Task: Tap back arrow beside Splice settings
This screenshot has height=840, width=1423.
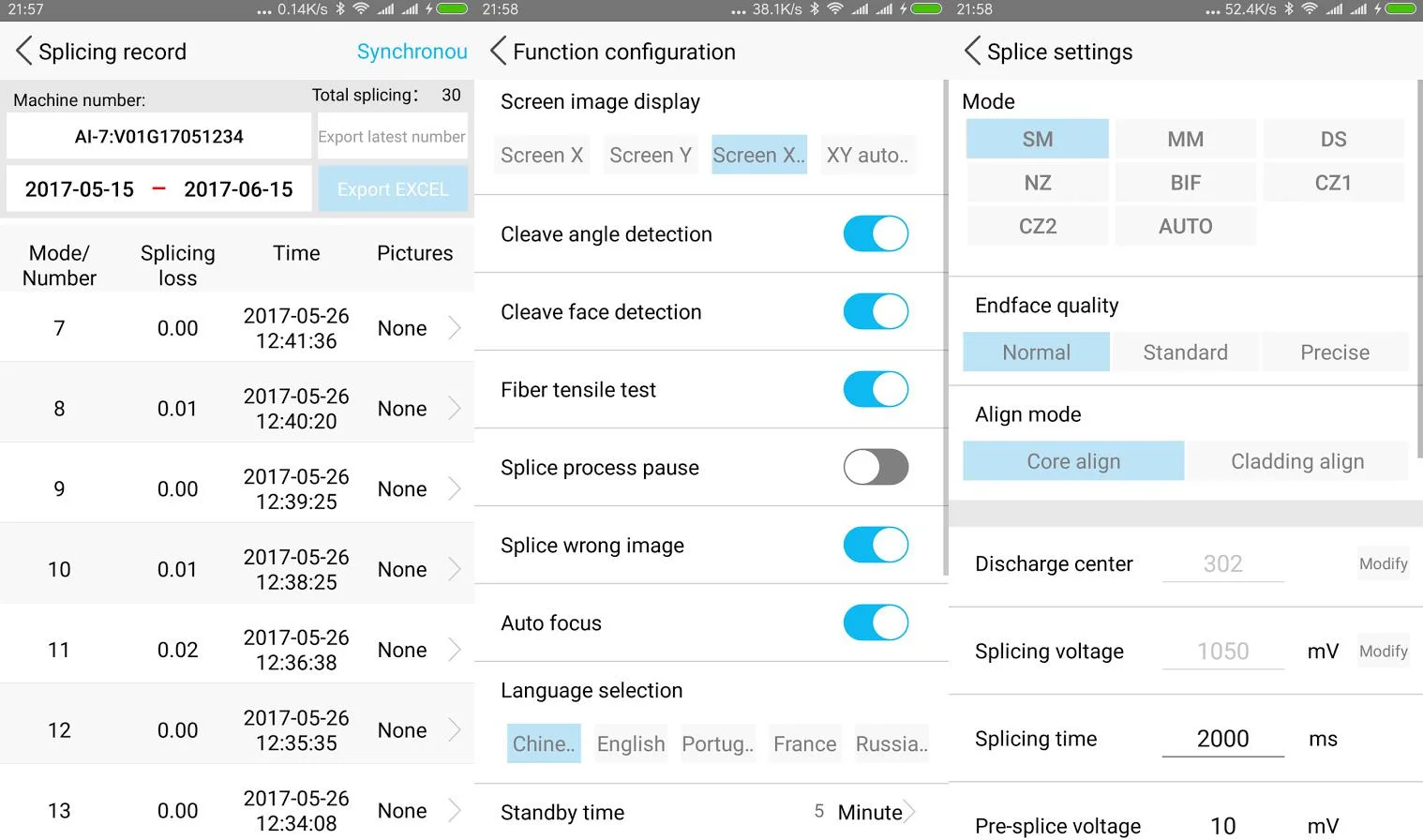Action: 972,52
